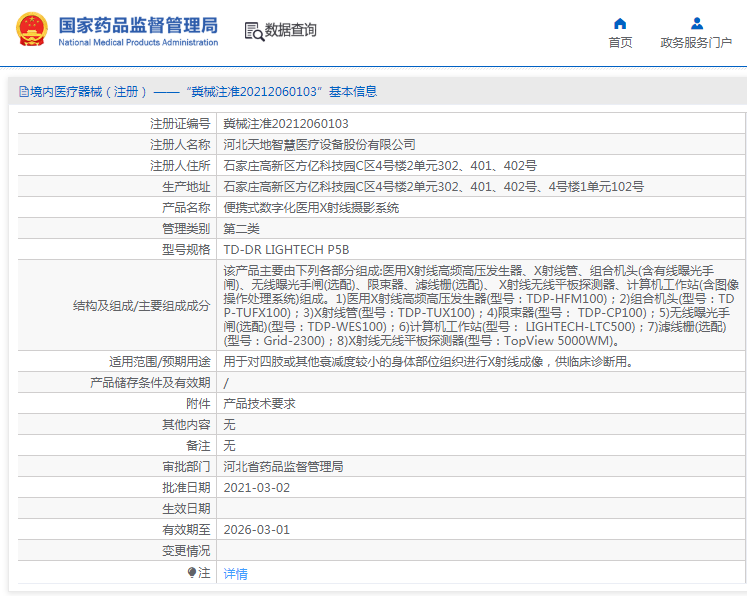
Task: Click the 政务服务门户 user icon
Action: [x=697, y=23]
